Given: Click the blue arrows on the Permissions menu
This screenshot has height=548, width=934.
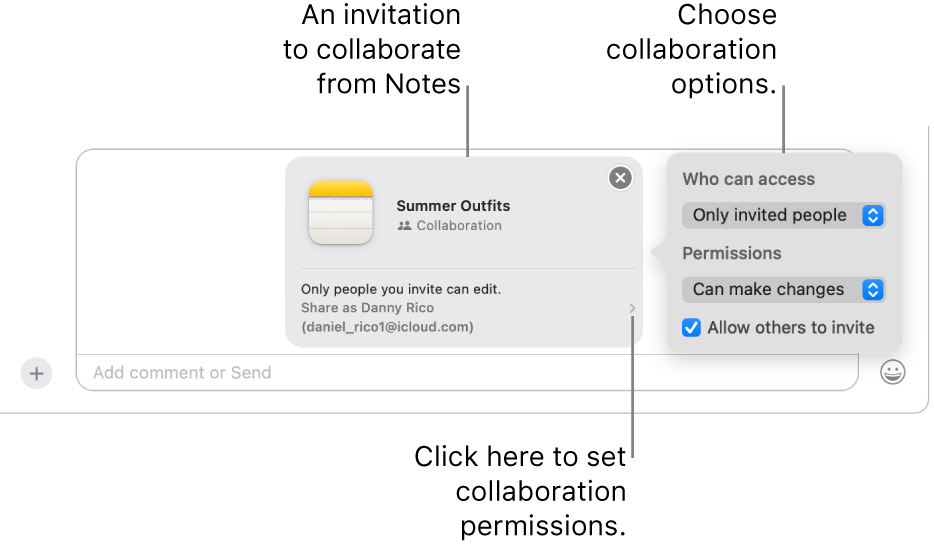Looking at the screenshot, I should [873, 289].
